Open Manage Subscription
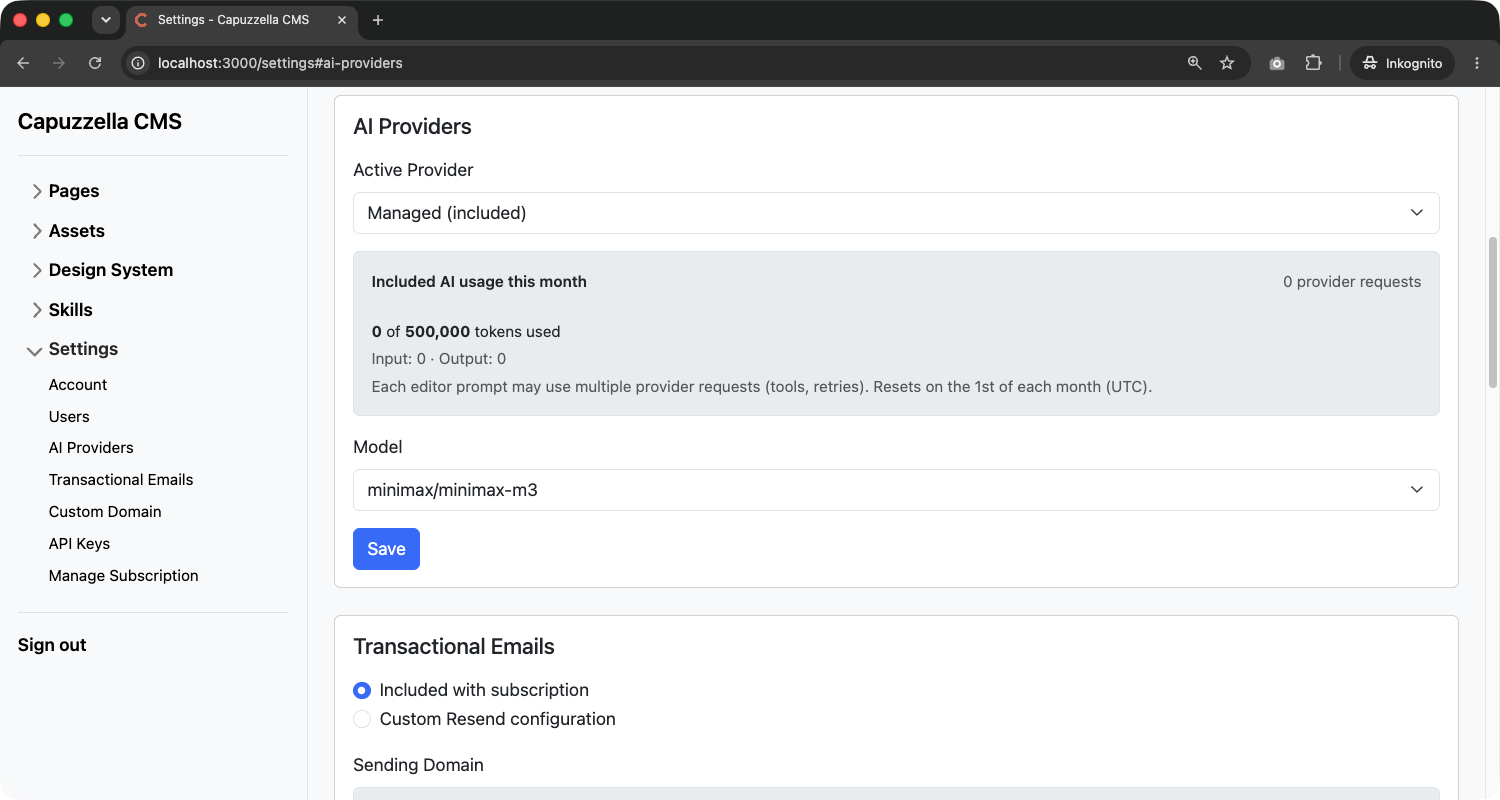 click(x=124, y=576)
